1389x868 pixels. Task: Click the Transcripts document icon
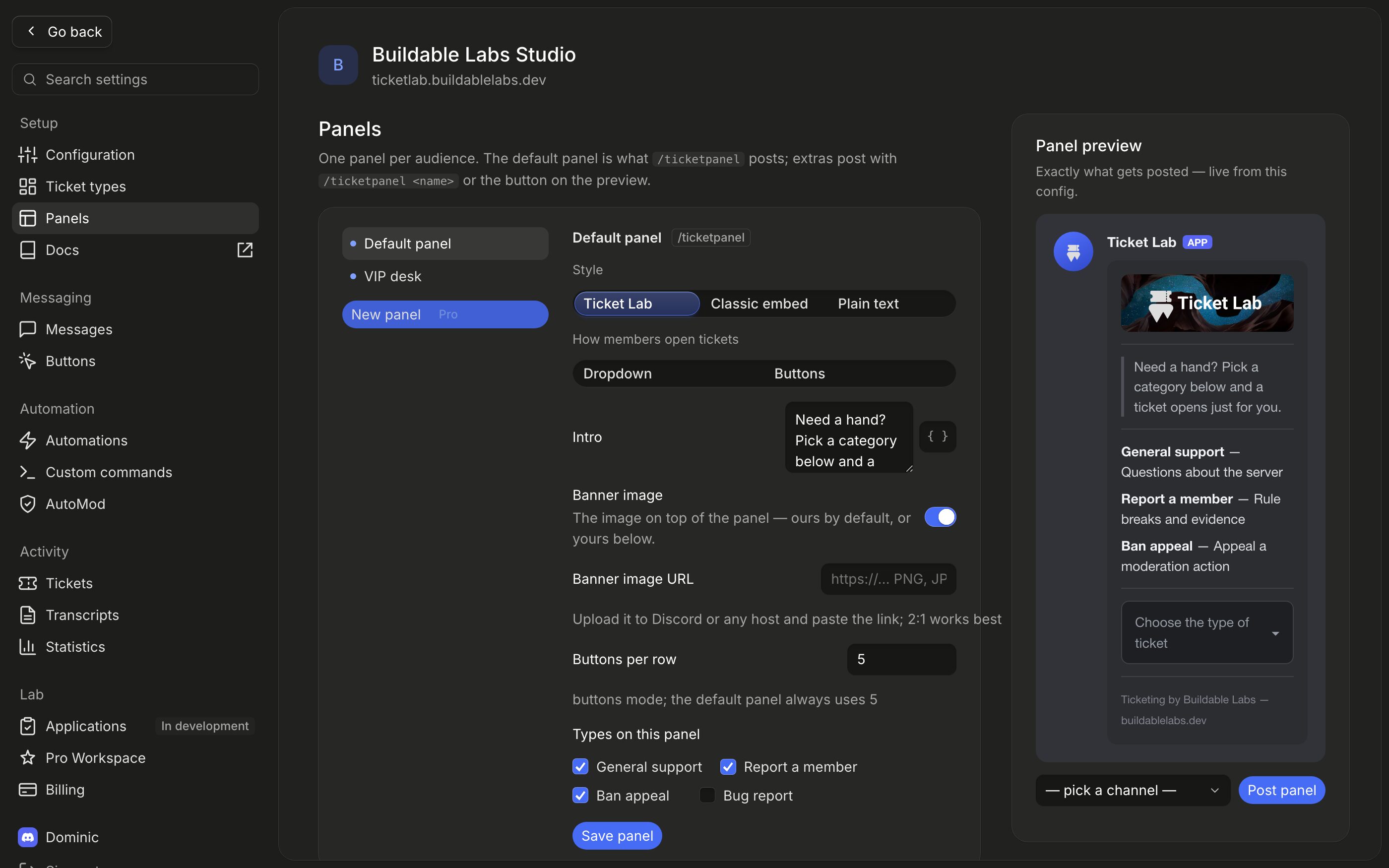pyautogui.click(x=28, y=615)
